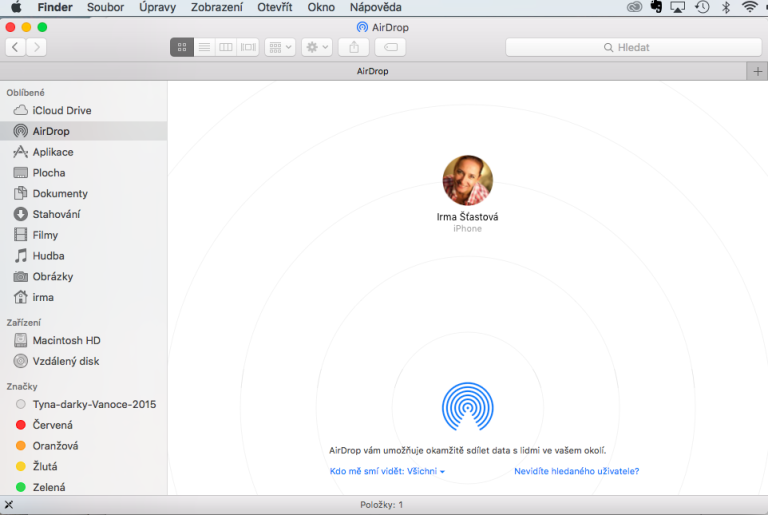This screenshot has height=515, width=768.
Task: Switch to Cover Flow view
Action: (248, 47)
